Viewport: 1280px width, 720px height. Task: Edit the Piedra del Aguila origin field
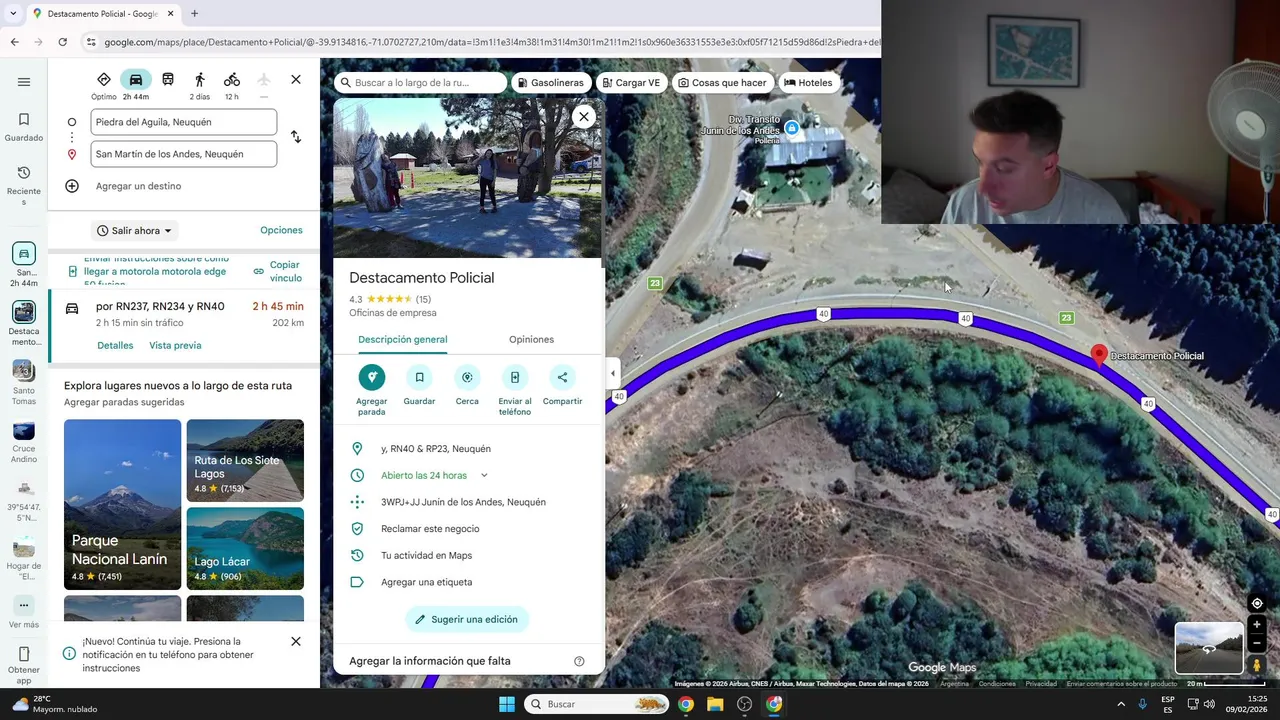point(184,122)
